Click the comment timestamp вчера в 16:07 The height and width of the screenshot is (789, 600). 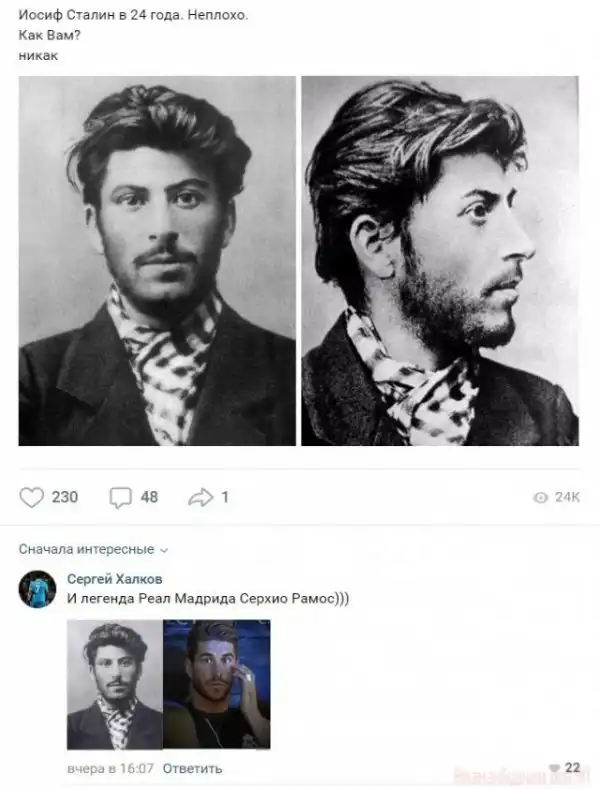110,768
